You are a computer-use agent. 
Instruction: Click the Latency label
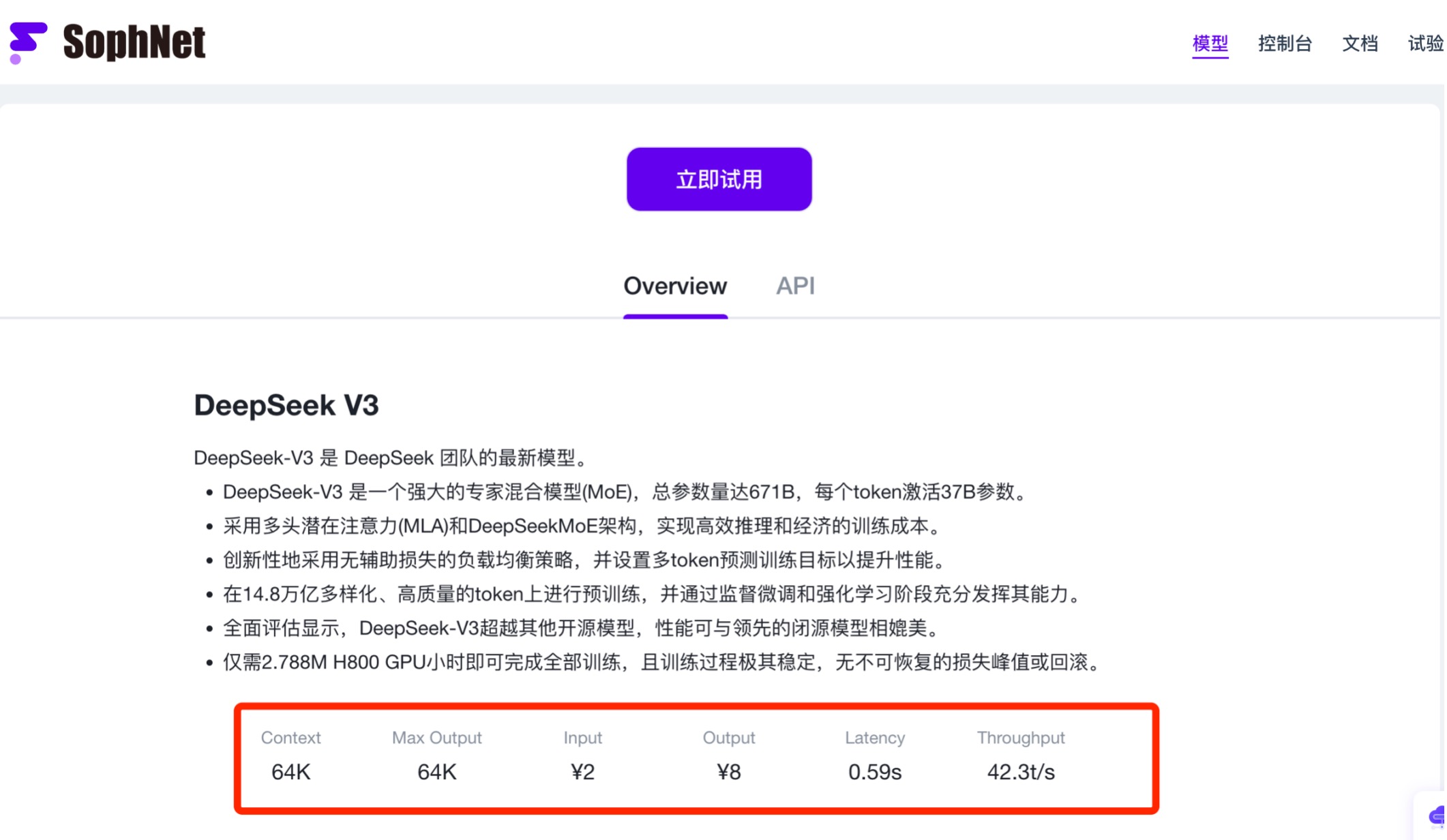click(x=874, y=738)
